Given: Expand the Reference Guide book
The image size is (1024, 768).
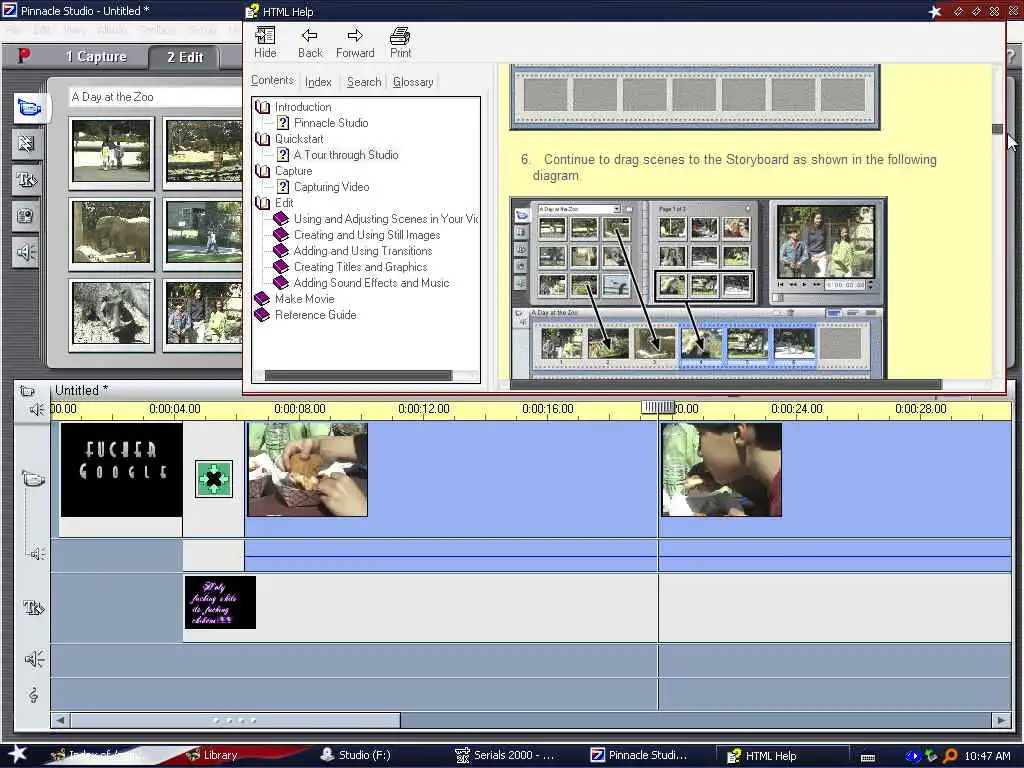Looking at the screenshot, I should tap(263, 315).
